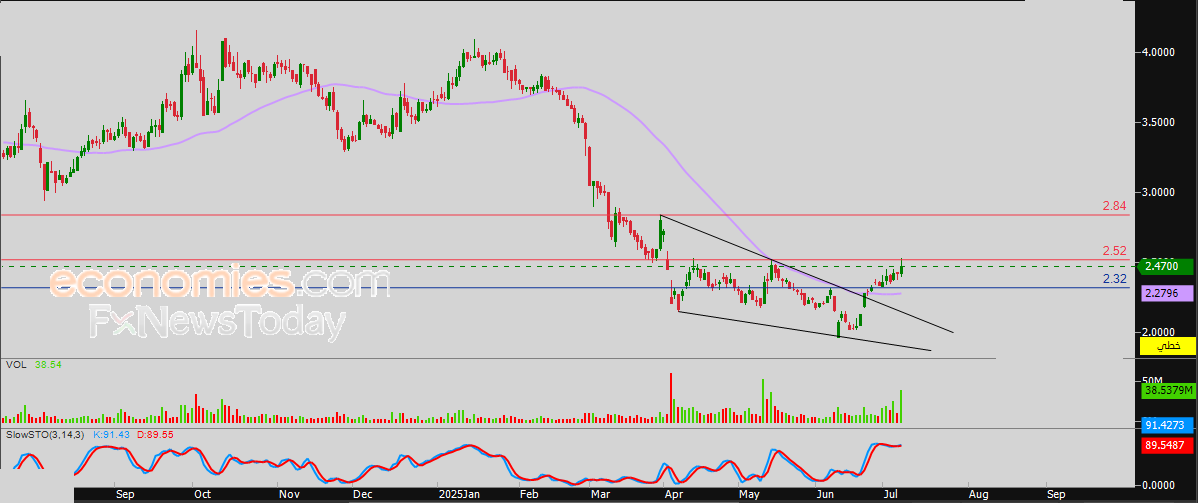Click the yellow خطي scale label

click(1167, 346)
